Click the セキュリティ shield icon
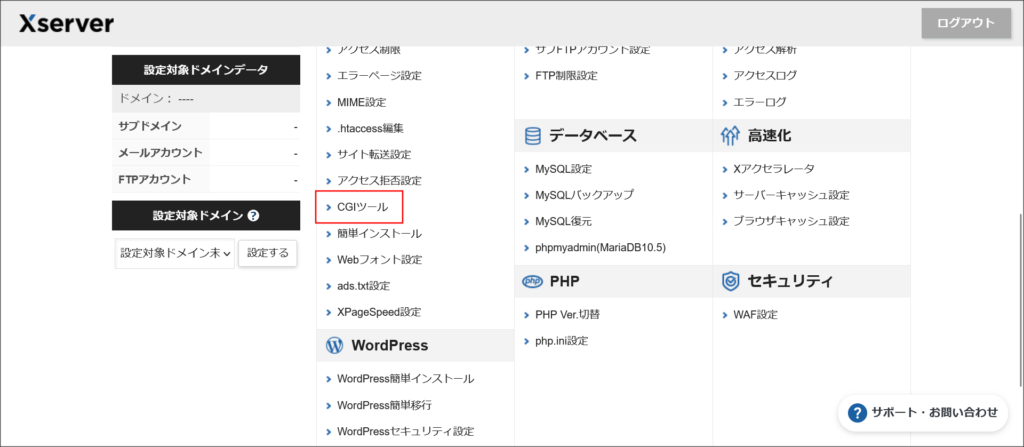The height and width of the screenshot is (447, 1024). [x=730, y=282]
